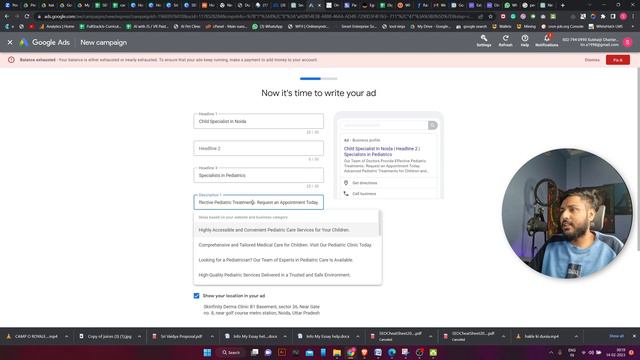Expand options for the habbi ki duniya mp4 download
The height and width of the screenshot is (360, 640).
click(576, 336)
